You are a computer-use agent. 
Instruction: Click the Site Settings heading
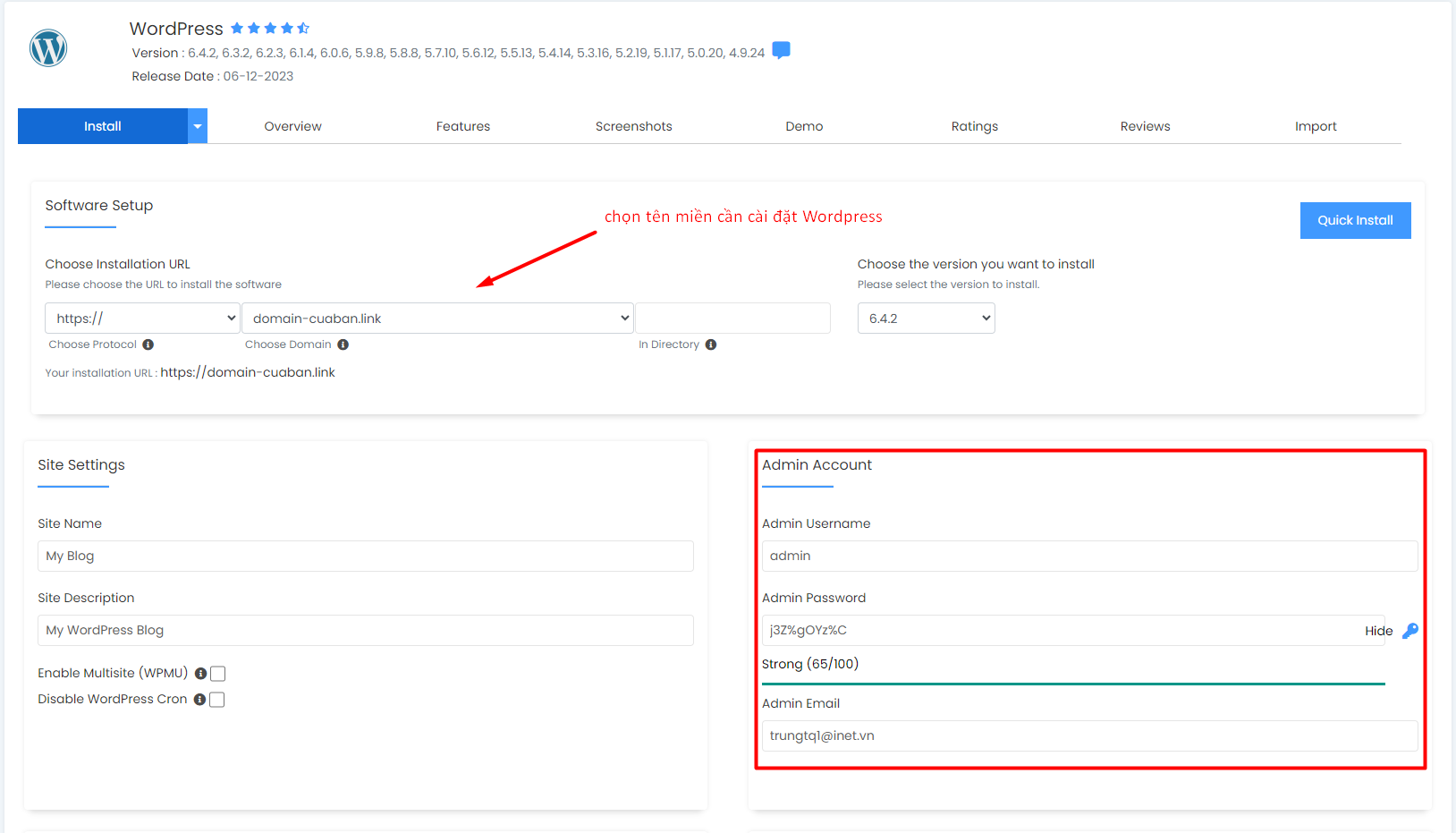[81, 464]
